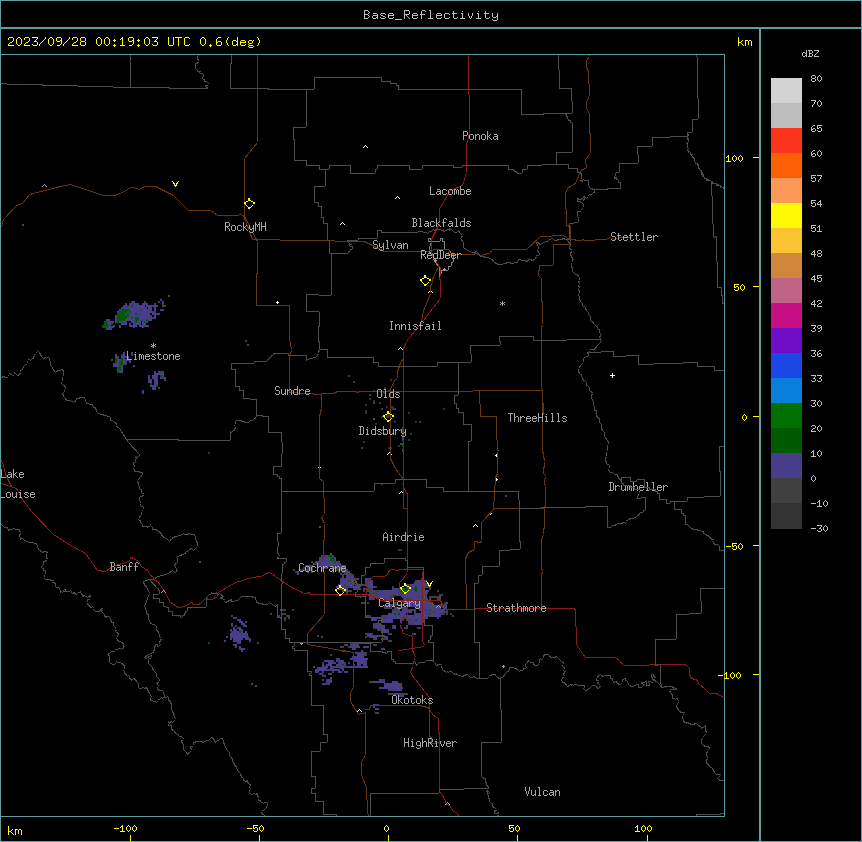Screen dimensions: 862x842
Task: Click the Airdrie label
Action: tap(403, 537)
